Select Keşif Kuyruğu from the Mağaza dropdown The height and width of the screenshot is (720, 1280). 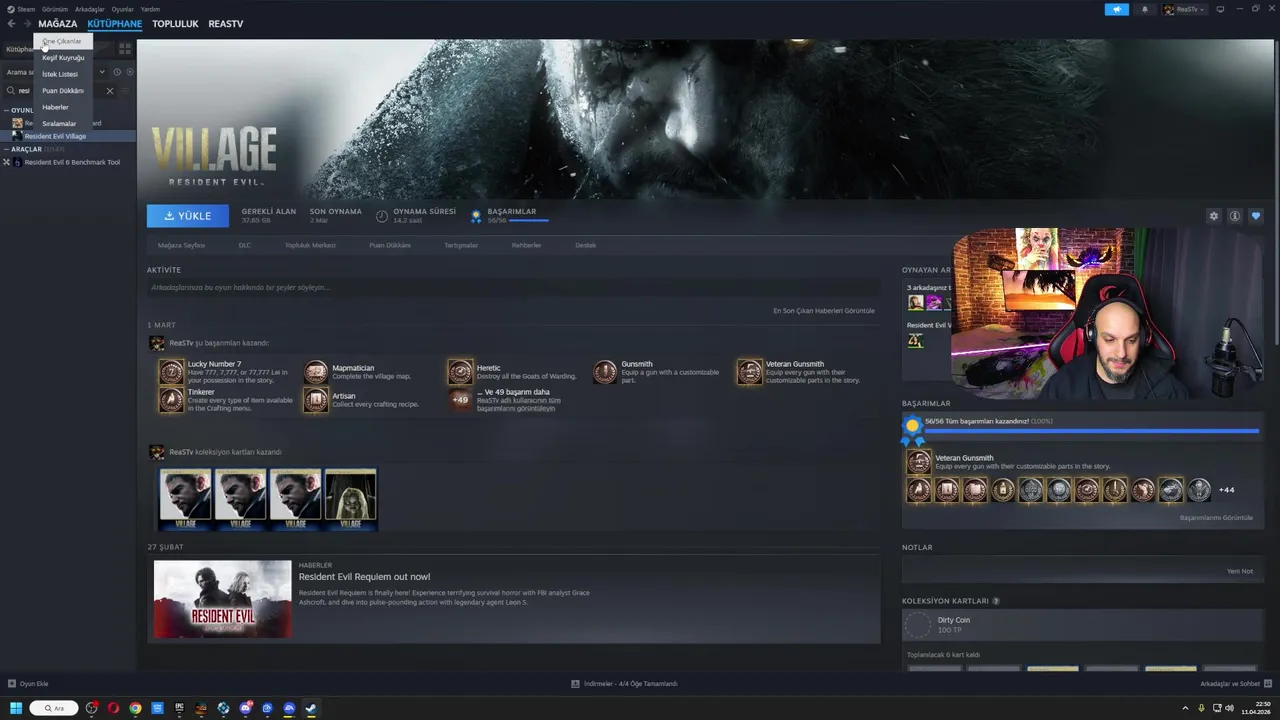point(63,58)
